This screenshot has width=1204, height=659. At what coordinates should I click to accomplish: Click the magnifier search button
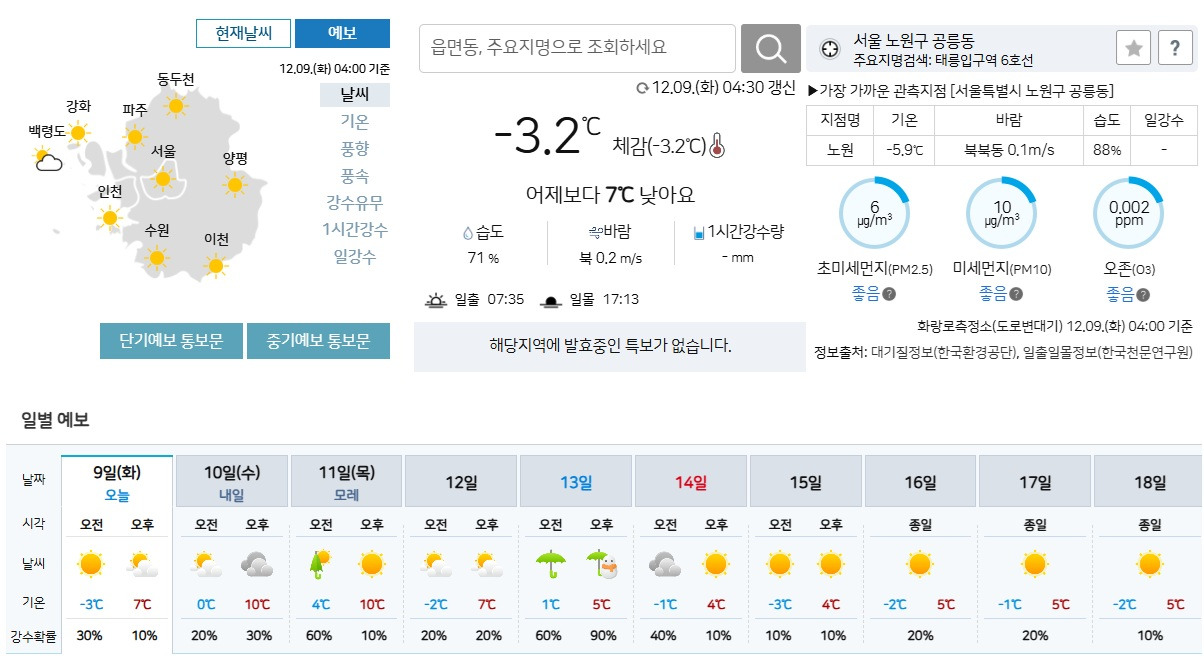(x=770, y=48)
